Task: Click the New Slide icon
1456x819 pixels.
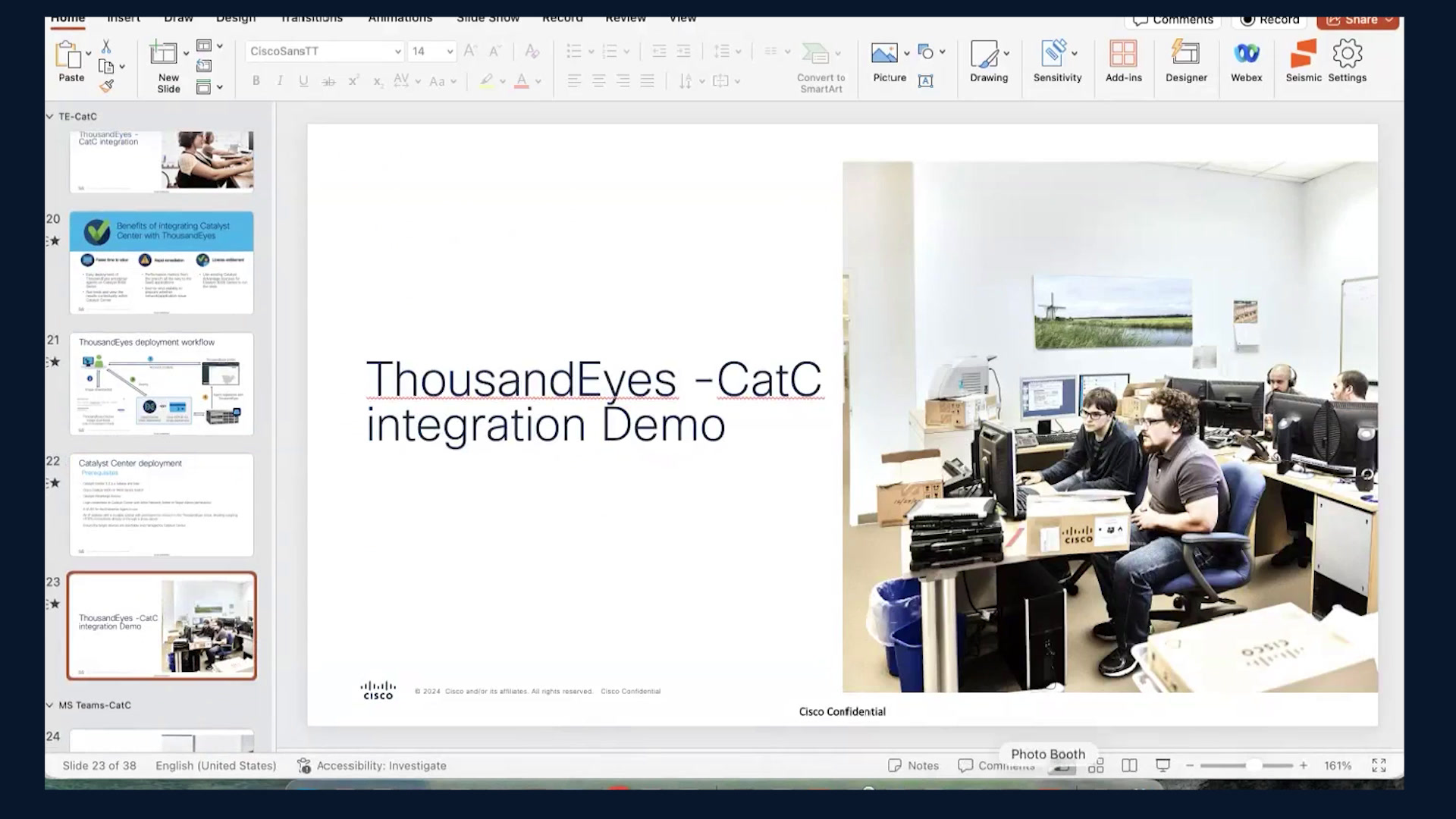Action: (x=162, y=52)
